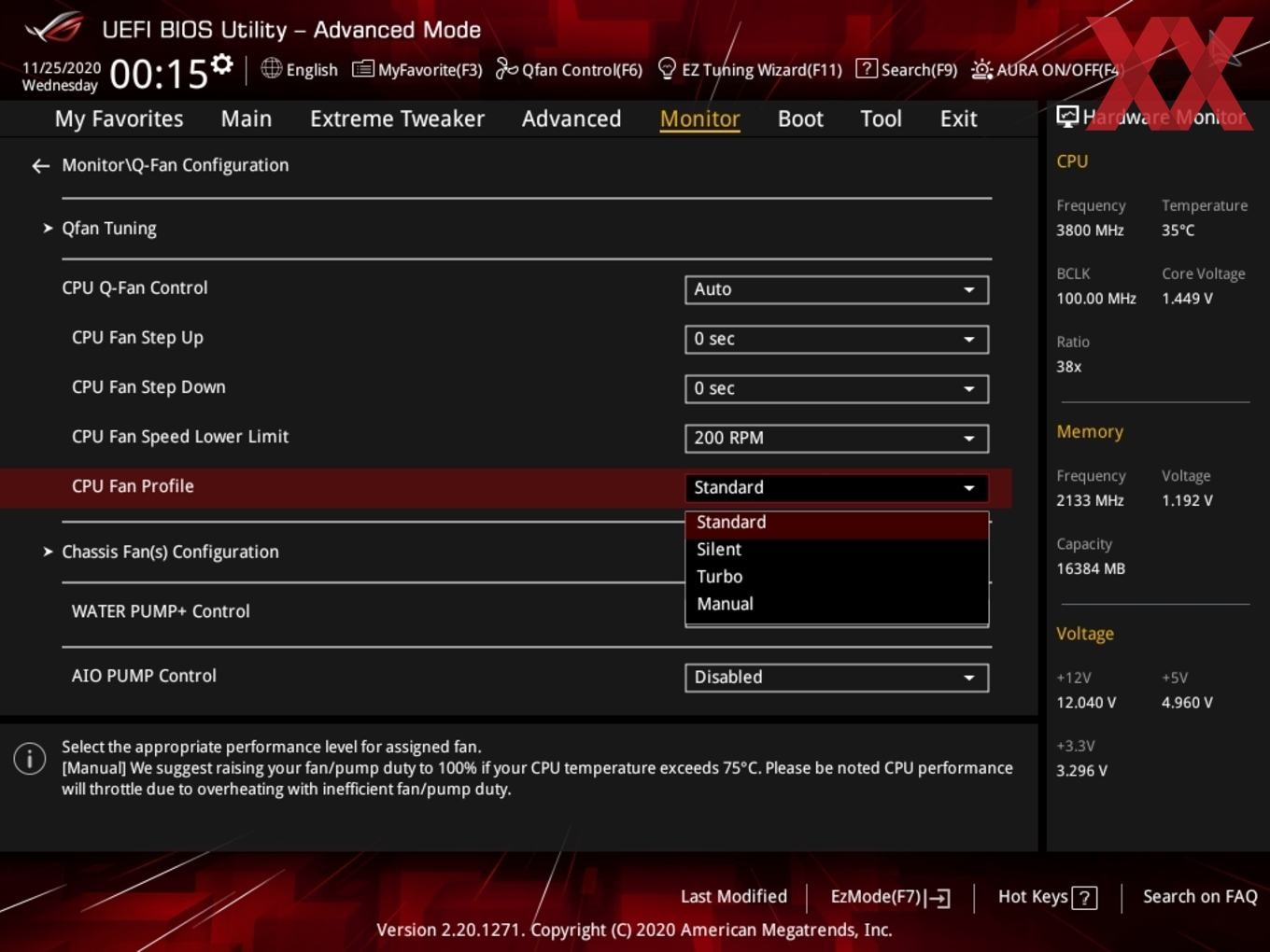Image resolution: width=1270 pixels, height=952 pixels.
Task: Open the Extreme Tweaker tab
Action: point(397,119)
